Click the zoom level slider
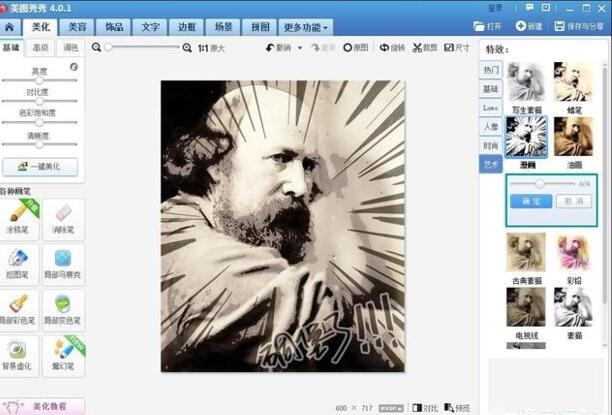Image resolution: width=612 pixels, height=415 pixels. pos(143,47)
